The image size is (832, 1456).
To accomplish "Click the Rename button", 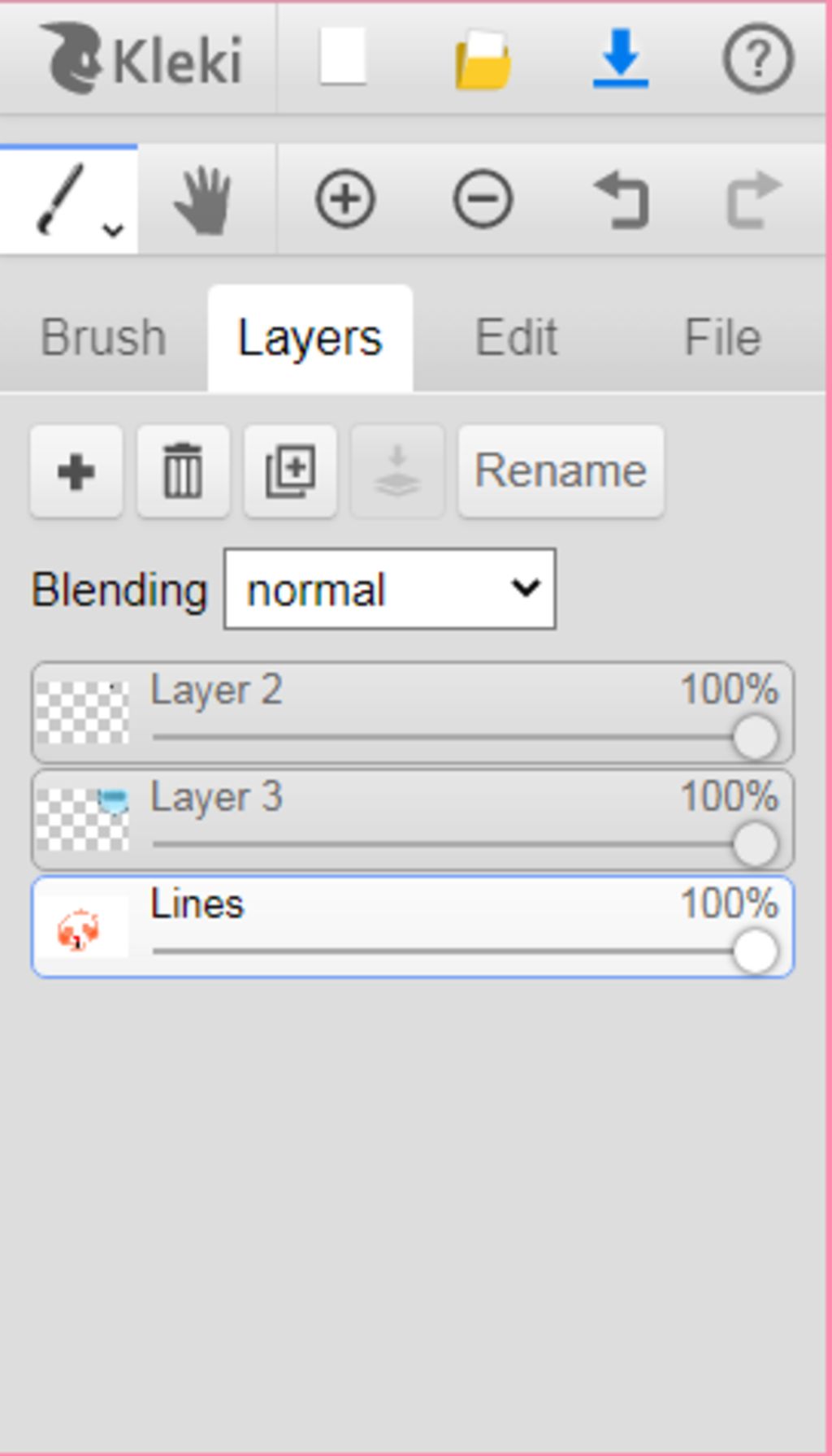I will click(561, 471).
